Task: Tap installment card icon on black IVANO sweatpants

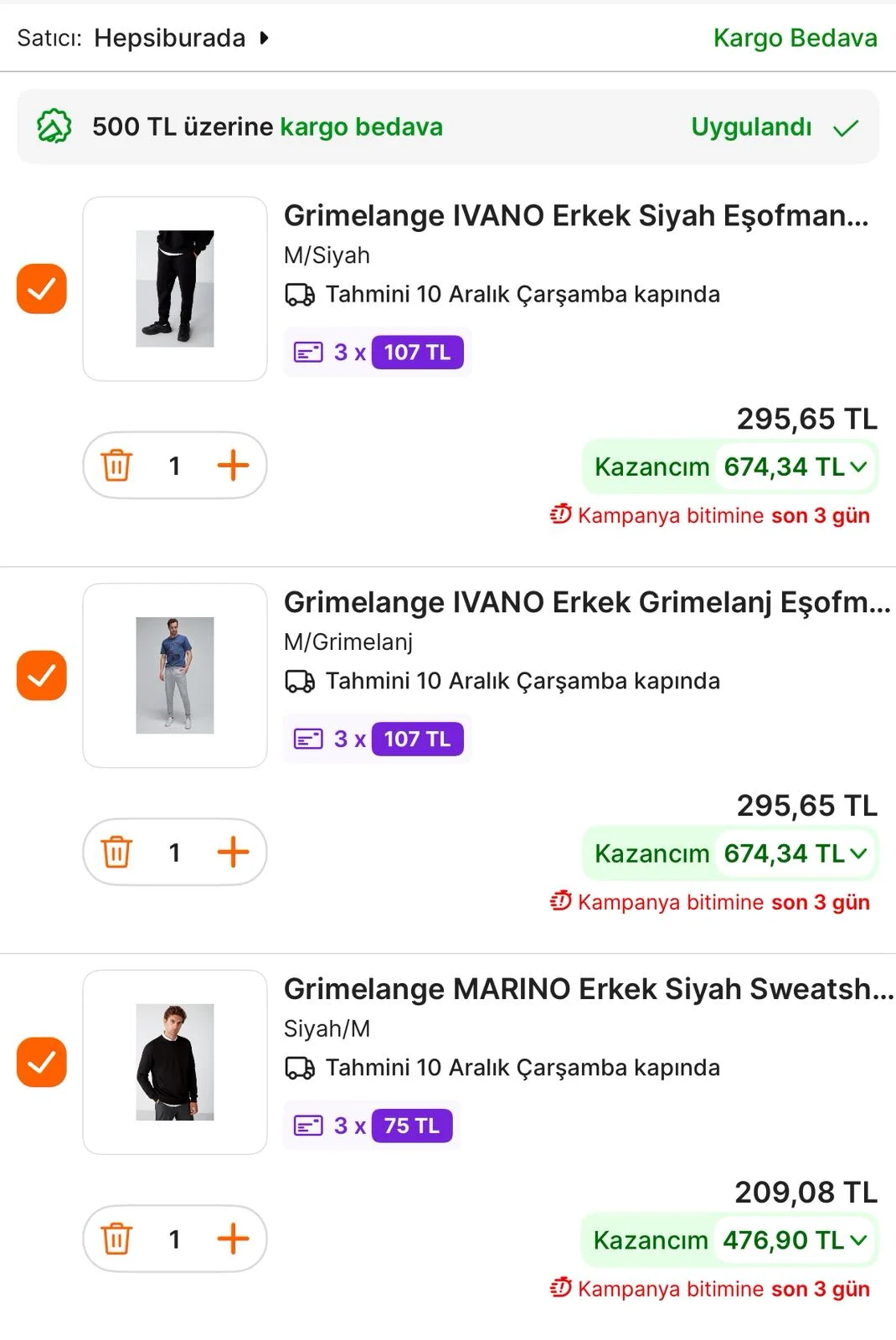Action: (x=308, y=353)
